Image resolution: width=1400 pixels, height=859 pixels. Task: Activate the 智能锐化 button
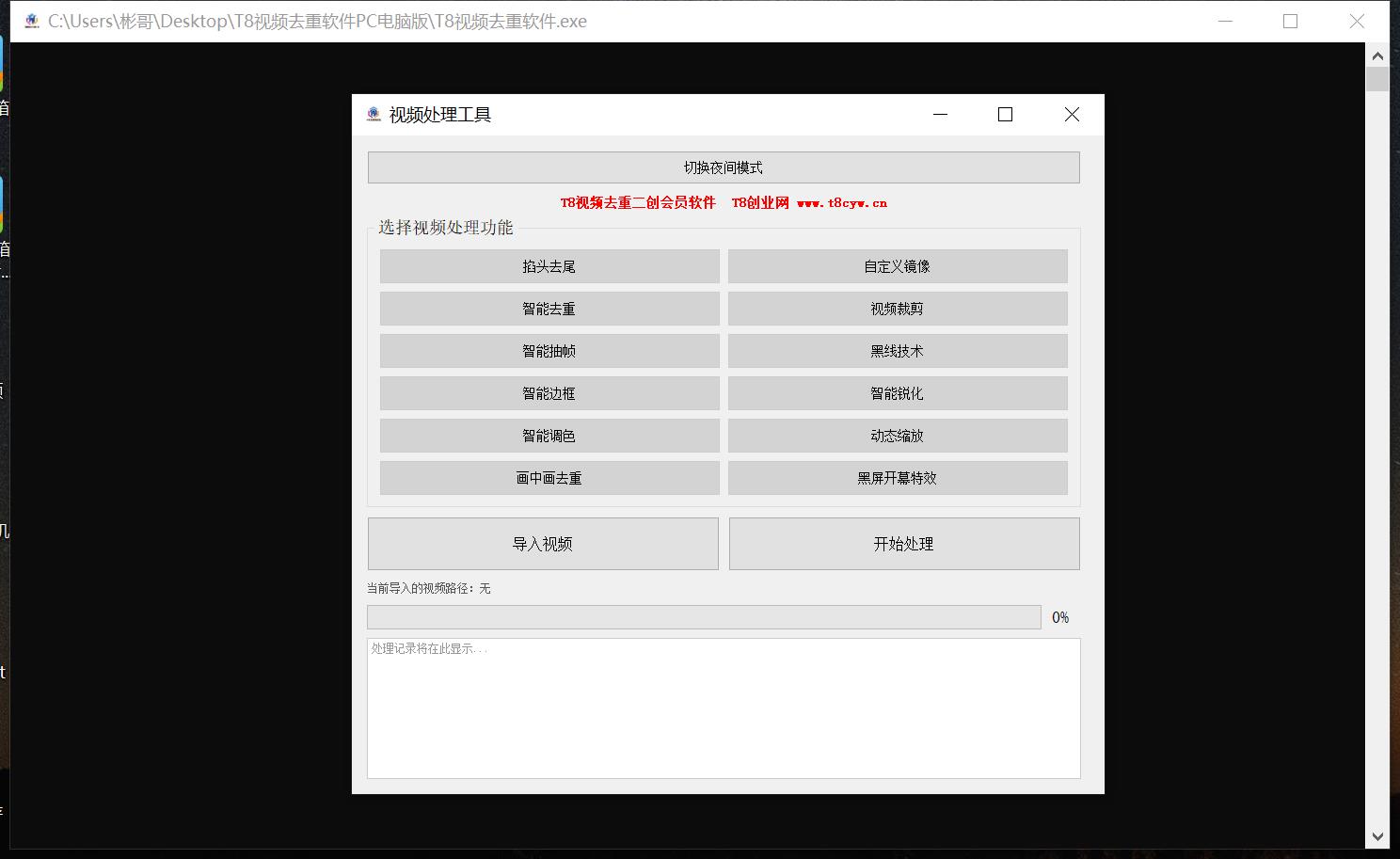click(x=898, y=393)
